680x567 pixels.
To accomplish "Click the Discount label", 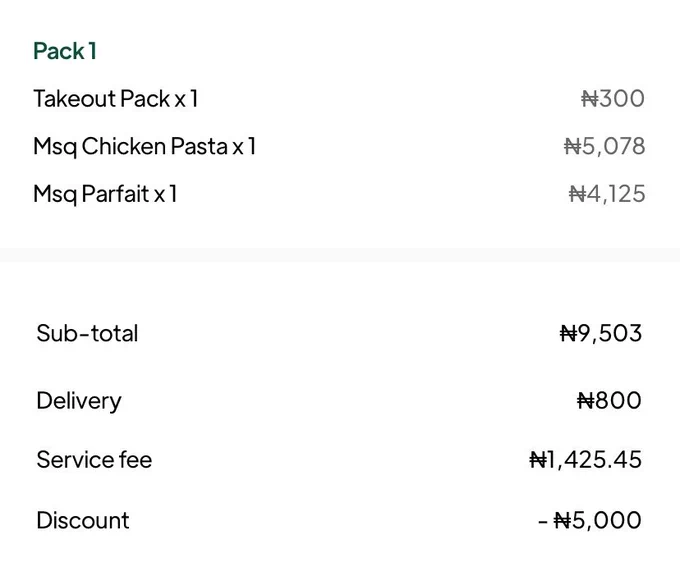I will 82,520.
